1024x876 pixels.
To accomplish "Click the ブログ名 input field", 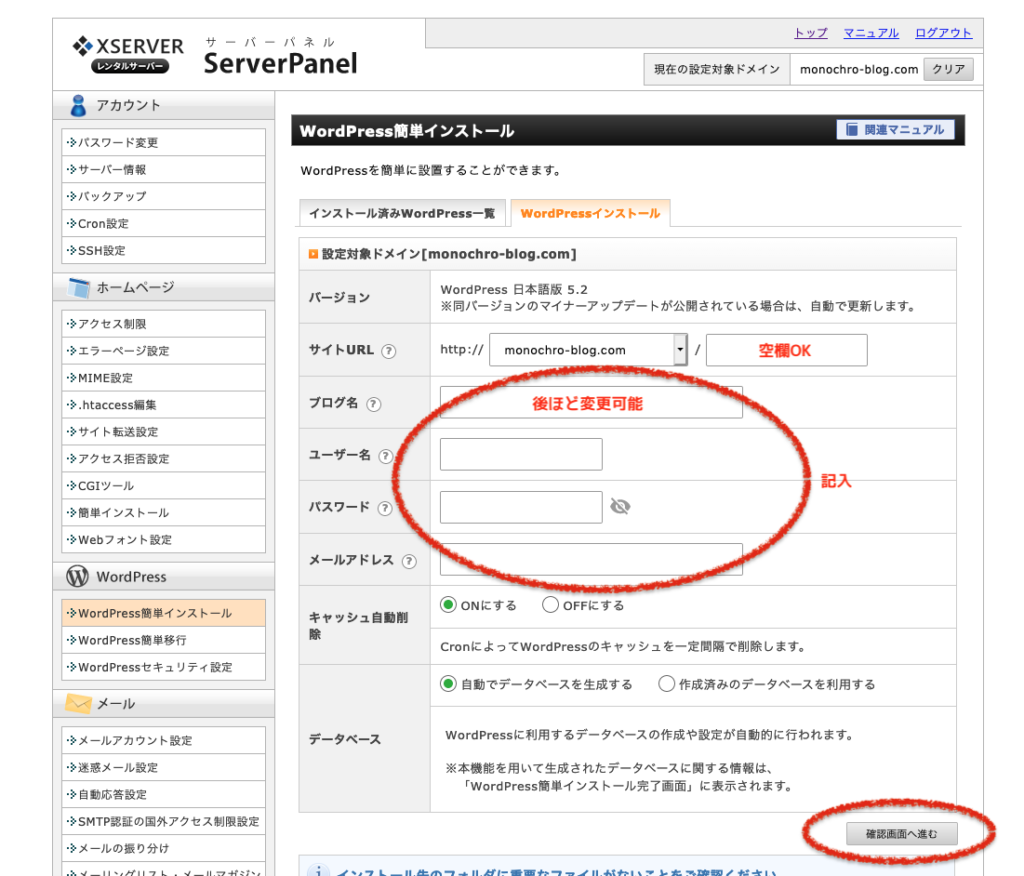I will pos(591,402).
